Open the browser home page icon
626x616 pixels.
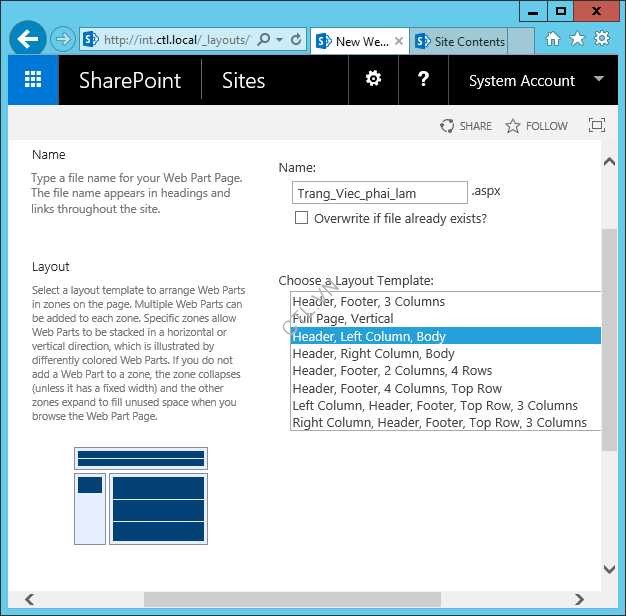point(553,39)
